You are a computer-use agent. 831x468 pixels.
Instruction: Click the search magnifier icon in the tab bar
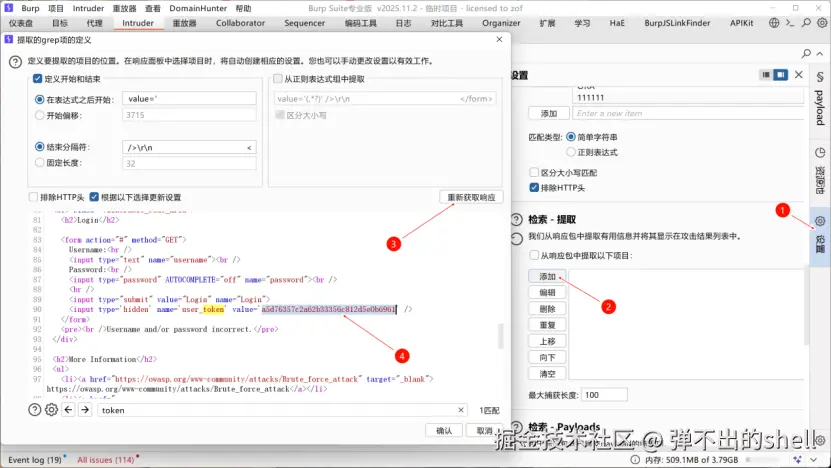click(x=806, y=23)
